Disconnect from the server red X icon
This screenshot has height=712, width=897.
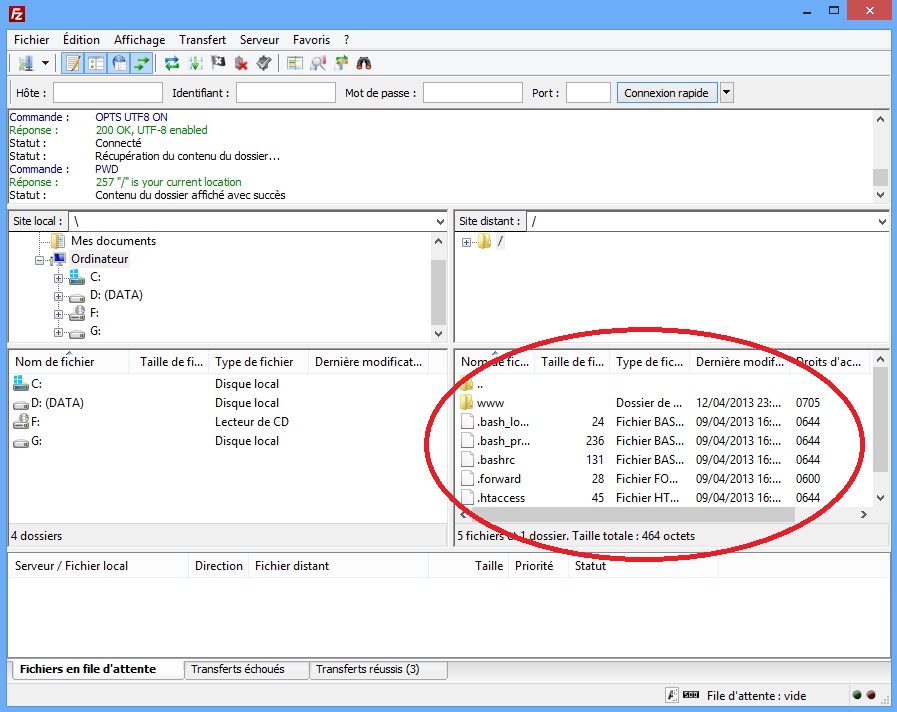[241, 63]
